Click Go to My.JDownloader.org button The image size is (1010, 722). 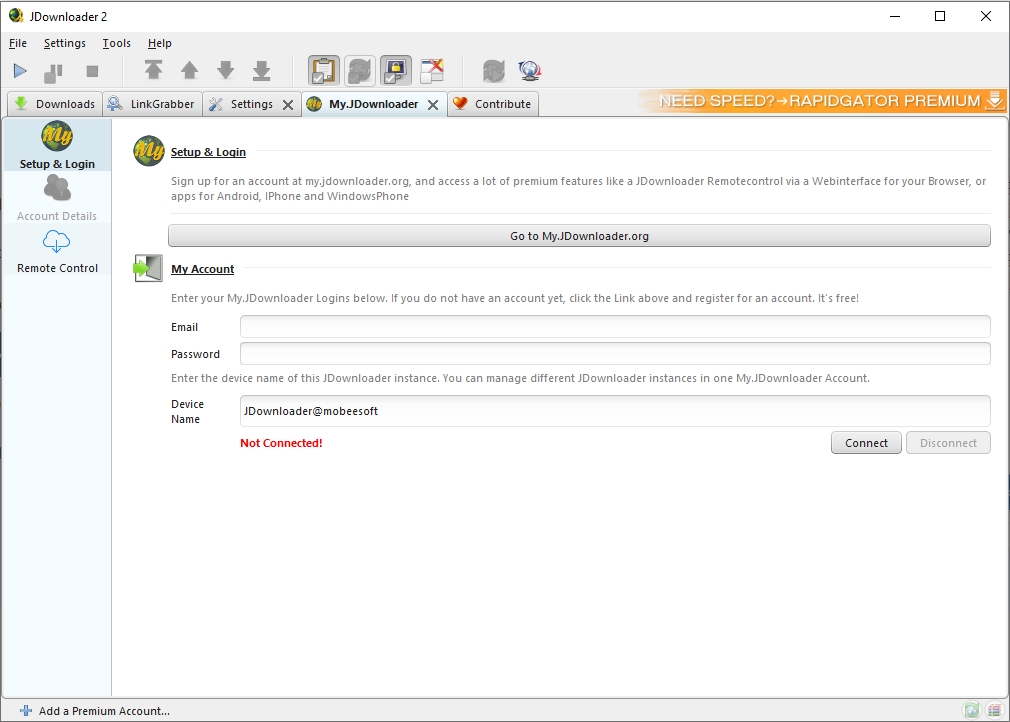tap(579, 236)
